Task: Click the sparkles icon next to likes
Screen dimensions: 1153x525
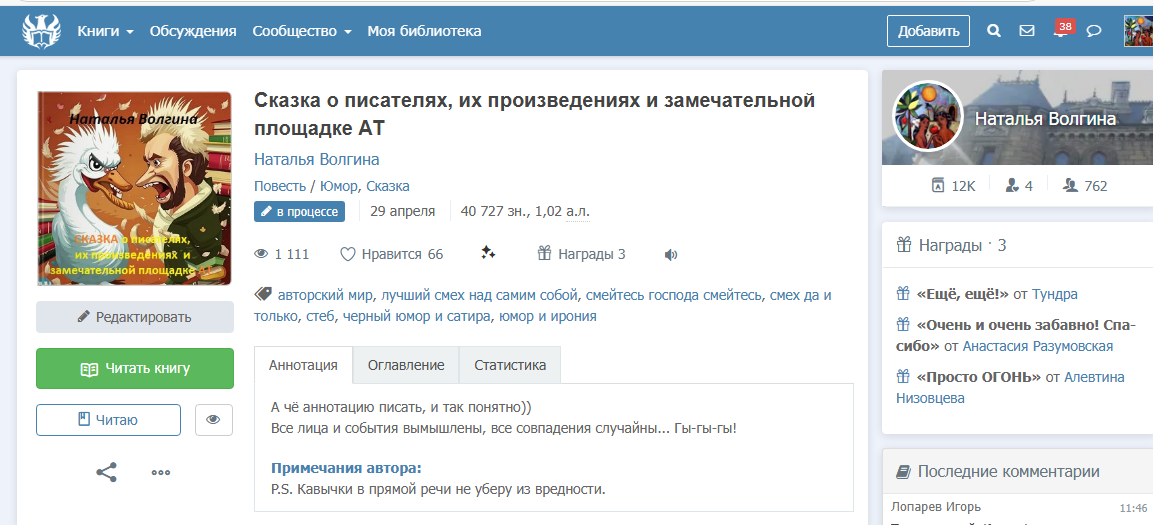Action: 488,254
